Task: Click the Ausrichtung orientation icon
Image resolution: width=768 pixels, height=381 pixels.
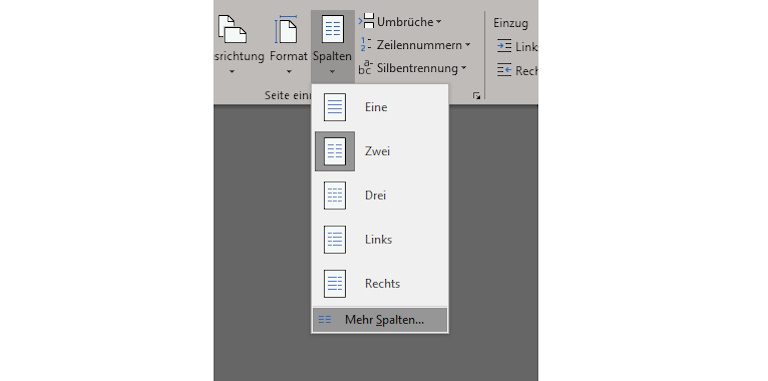Action: (232, 29)
